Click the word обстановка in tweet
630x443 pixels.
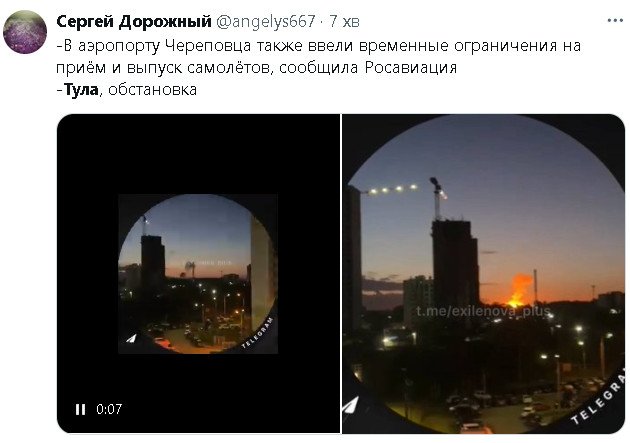coord(152,89)
